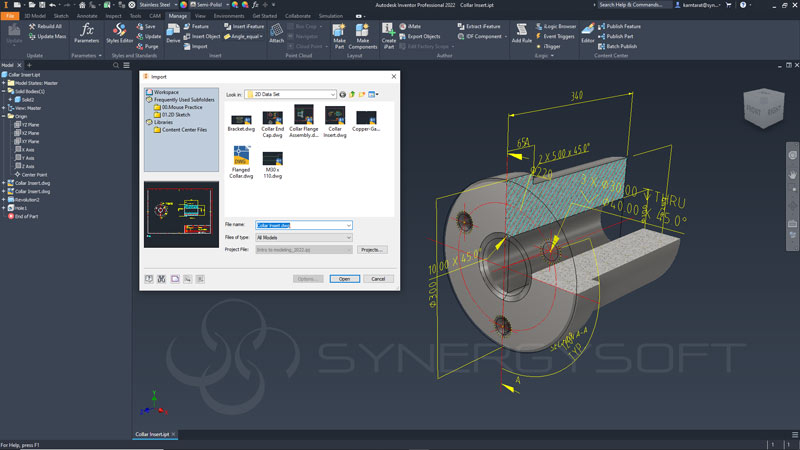Expand the Hole1 feature node
Viewport: 800px width, 450px height.
(x=4, y=208)
